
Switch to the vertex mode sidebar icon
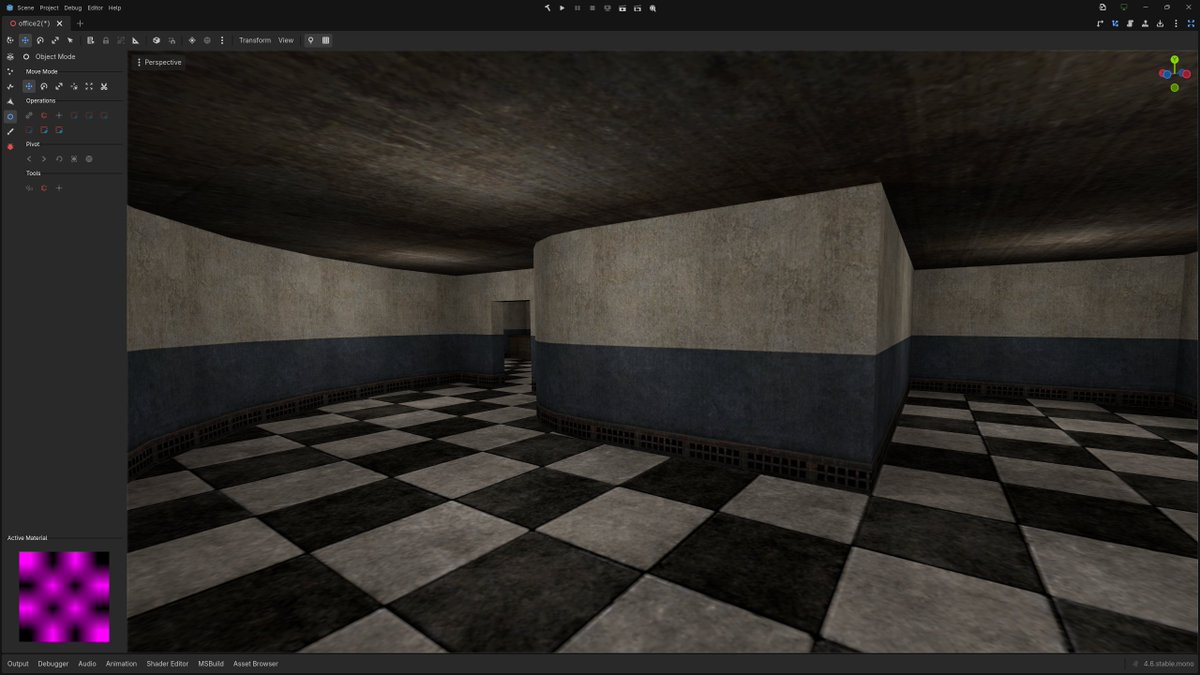(x=10, y=72)
